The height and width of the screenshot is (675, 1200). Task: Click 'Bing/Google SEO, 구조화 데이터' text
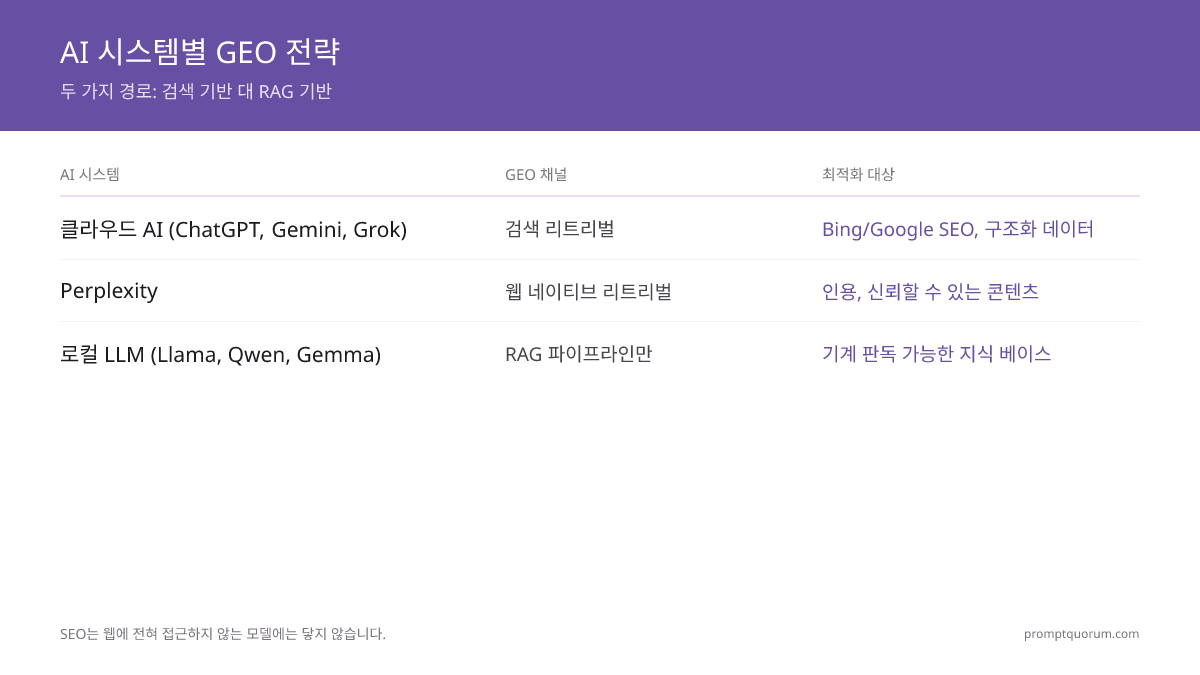click(958, 229)
